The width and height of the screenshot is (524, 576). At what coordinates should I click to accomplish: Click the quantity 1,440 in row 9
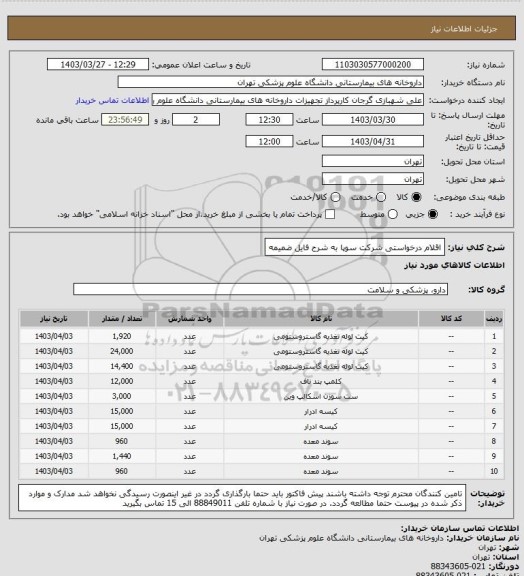(122, 456)
